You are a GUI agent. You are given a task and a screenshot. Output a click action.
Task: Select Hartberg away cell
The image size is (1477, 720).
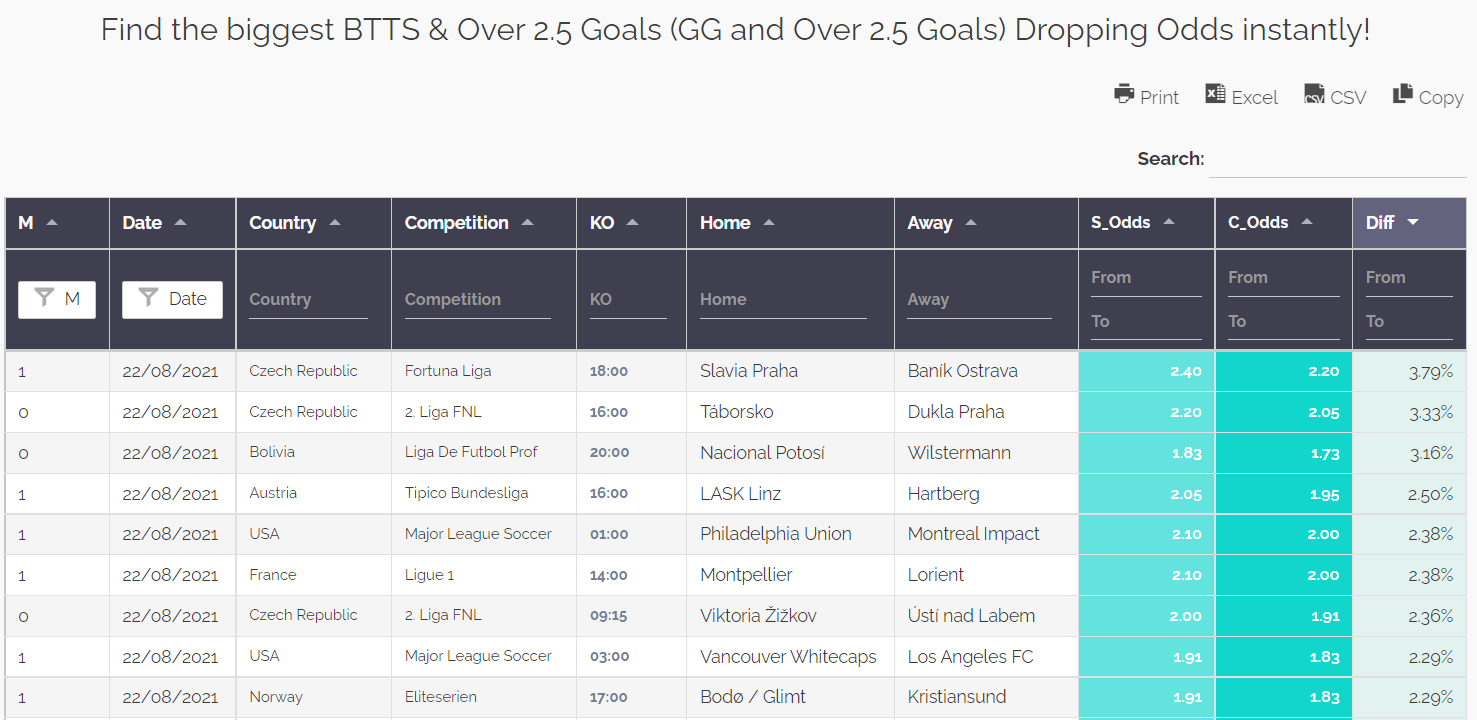[986, 494]
